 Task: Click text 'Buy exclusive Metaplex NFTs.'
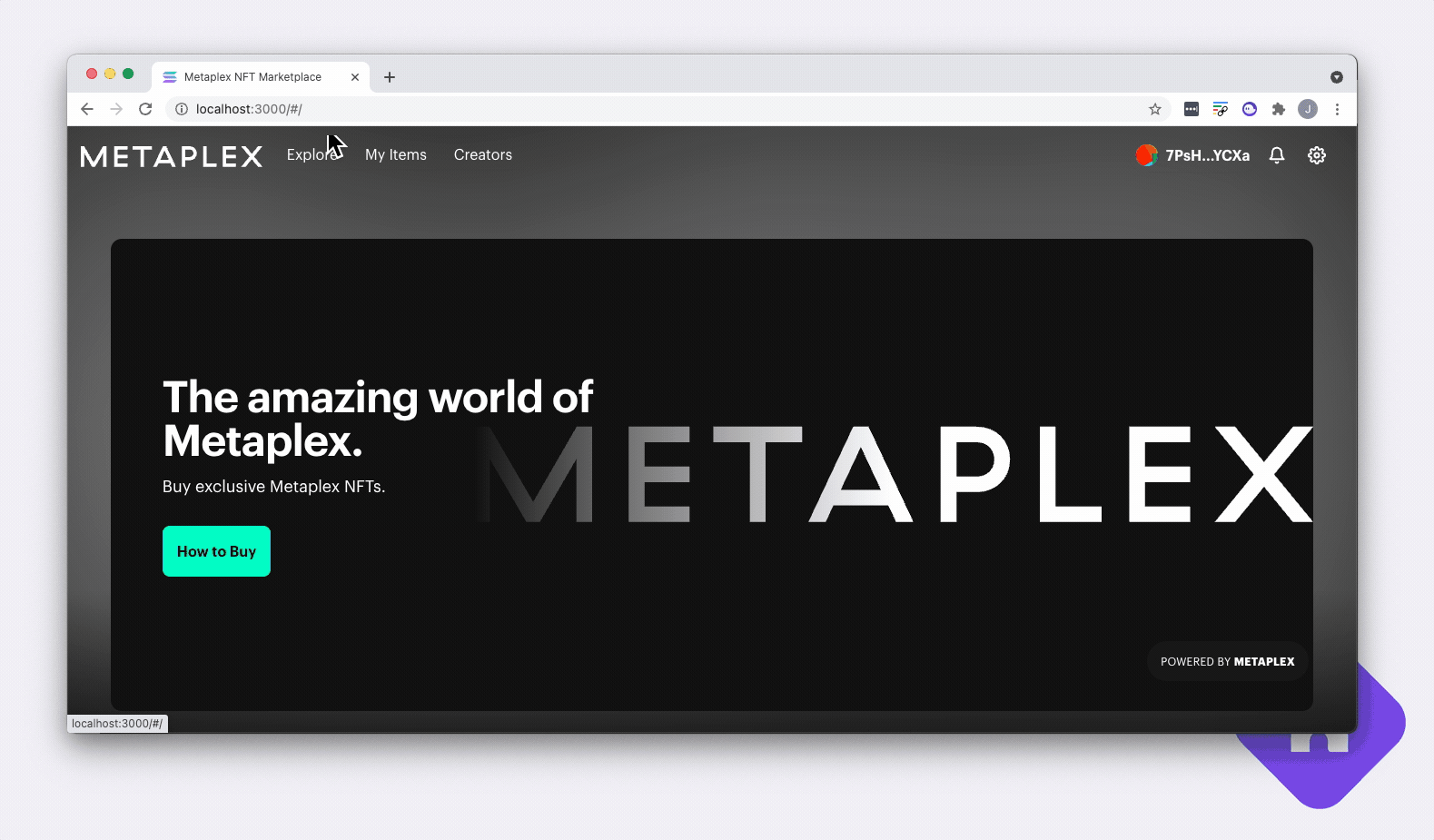[273, 487]
